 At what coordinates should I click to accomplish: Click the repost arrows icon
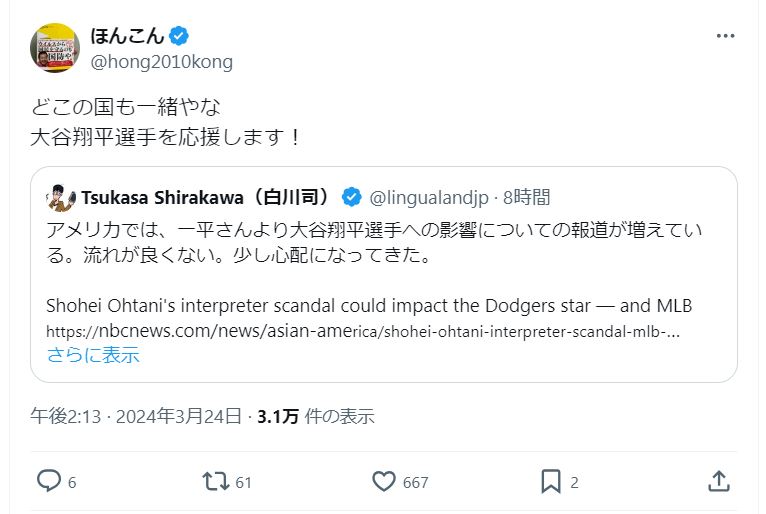216,481
